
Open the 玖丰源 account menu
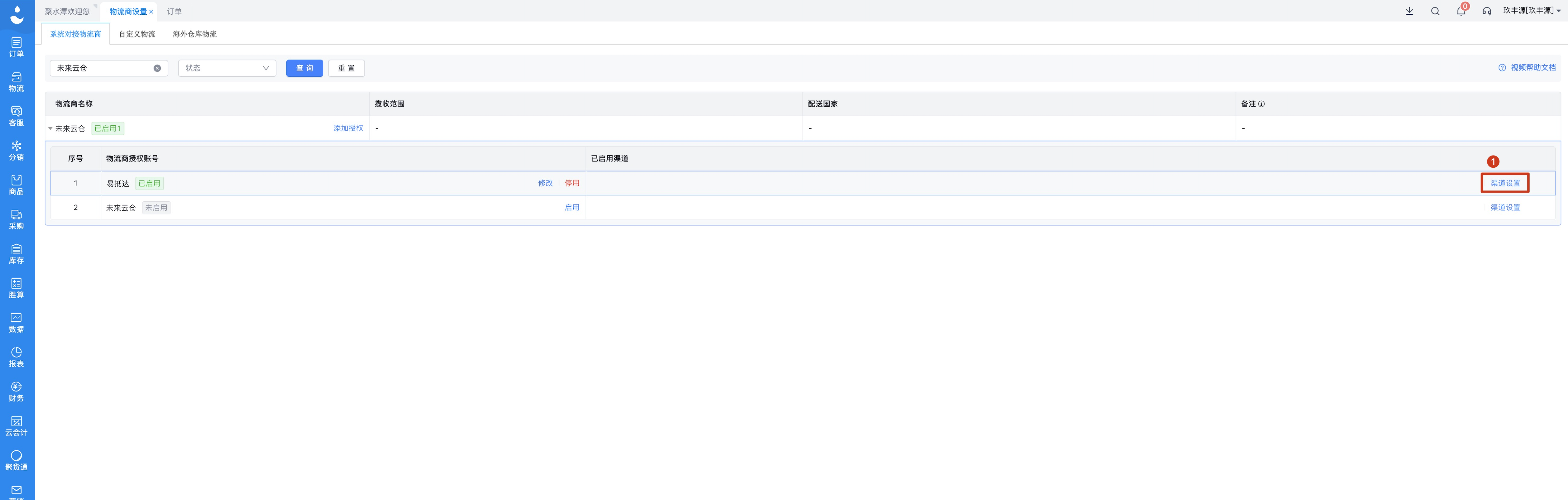[x=1532, y=10]
